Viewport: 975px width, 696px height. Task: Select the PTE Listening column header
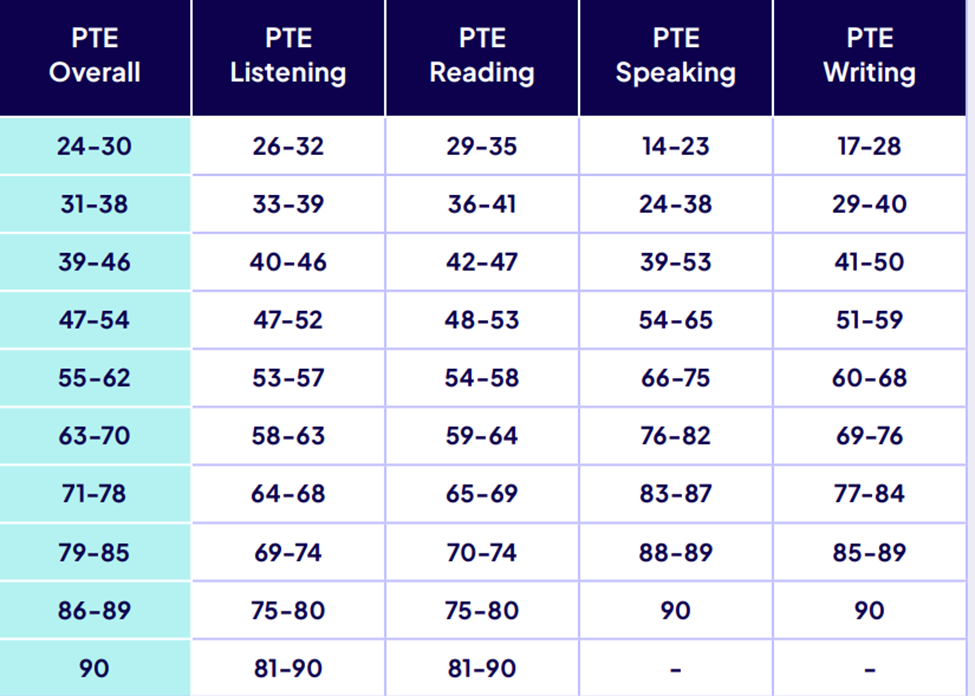pyautogui.click(x=288, y=56)
